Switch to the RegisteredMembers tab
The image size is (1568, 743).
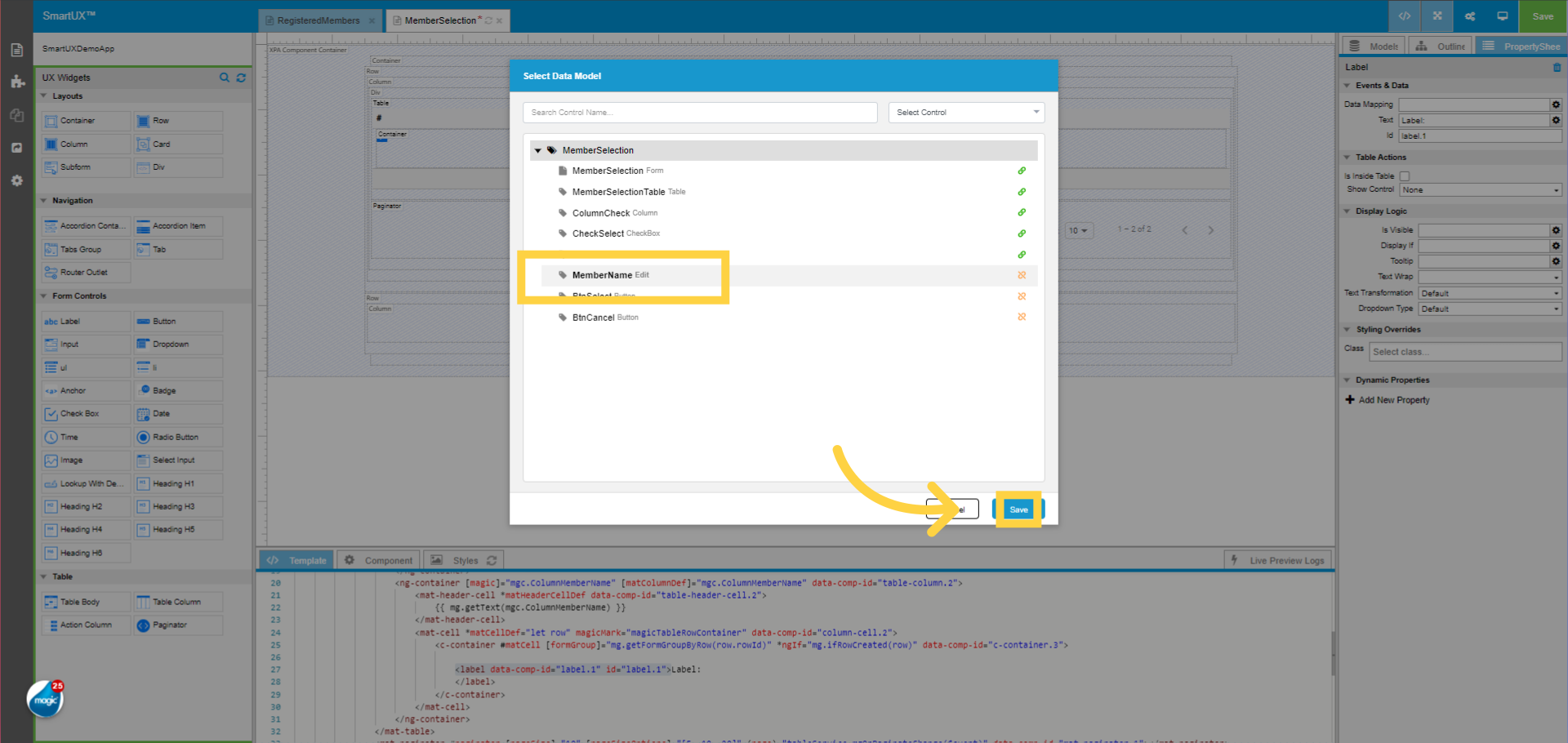pos(319,20)
